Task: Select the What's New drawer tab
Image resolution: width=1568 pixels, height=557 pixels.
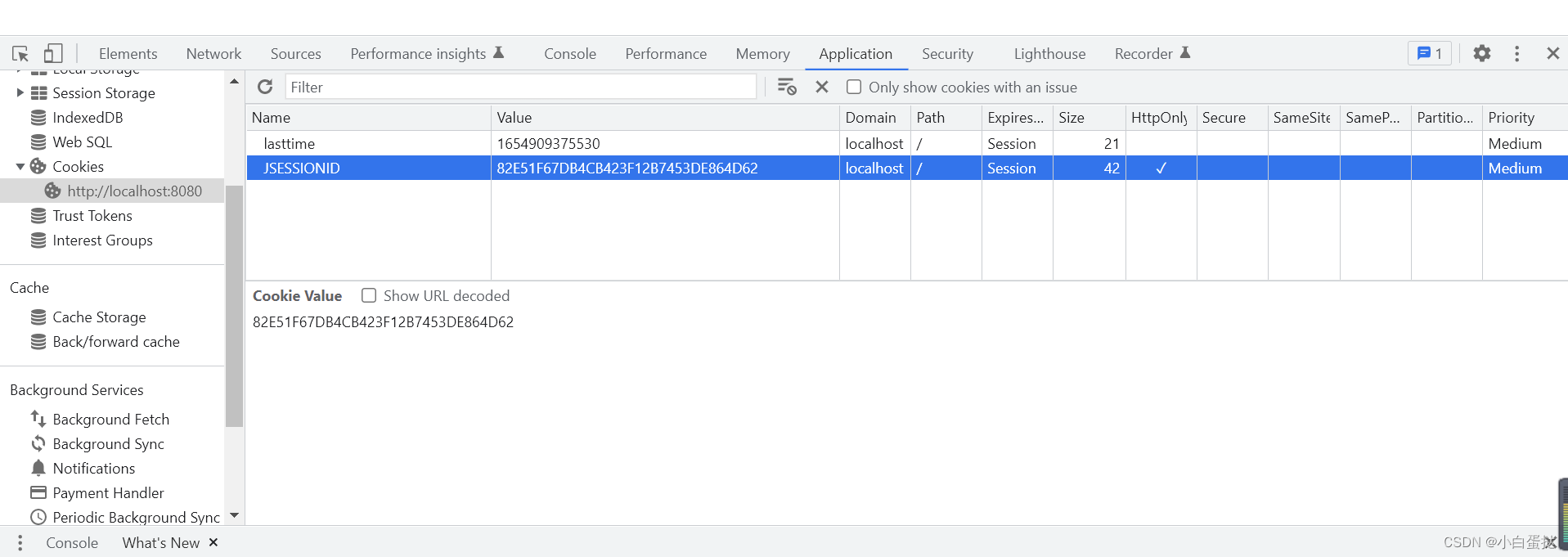Action: [x=161, y=542]
